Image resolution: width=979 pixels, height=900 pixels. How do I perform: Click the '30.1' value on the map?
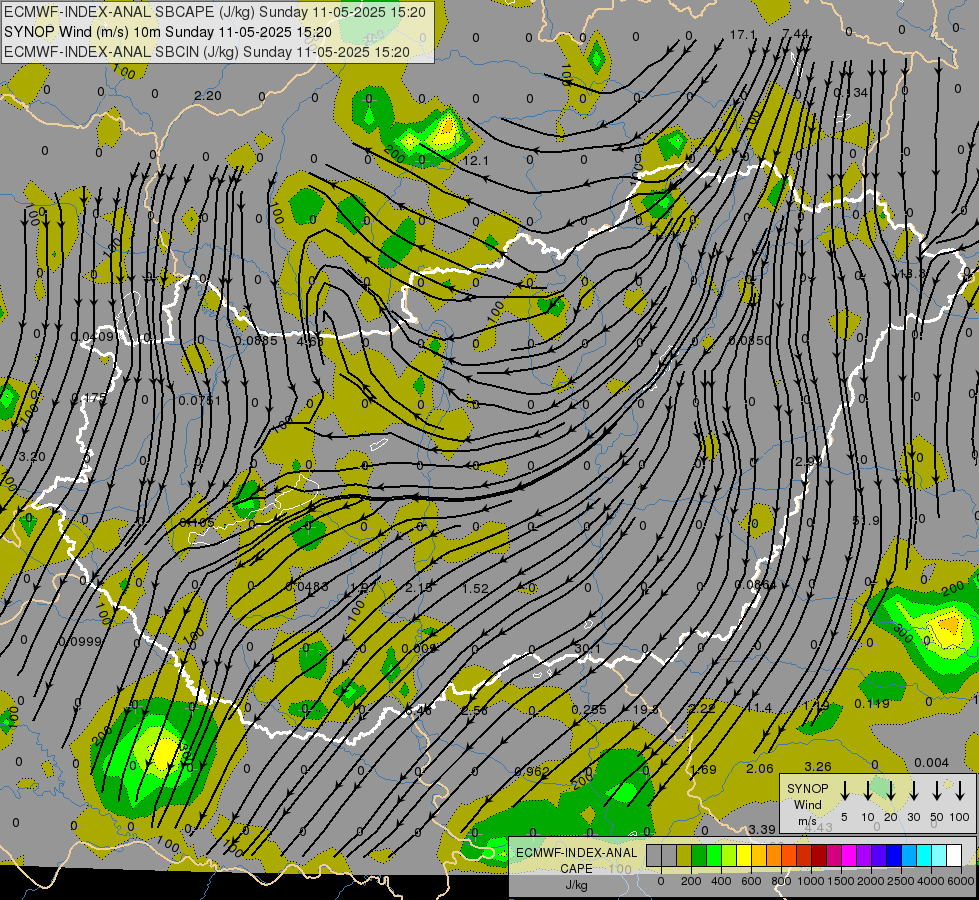point(588,649)
